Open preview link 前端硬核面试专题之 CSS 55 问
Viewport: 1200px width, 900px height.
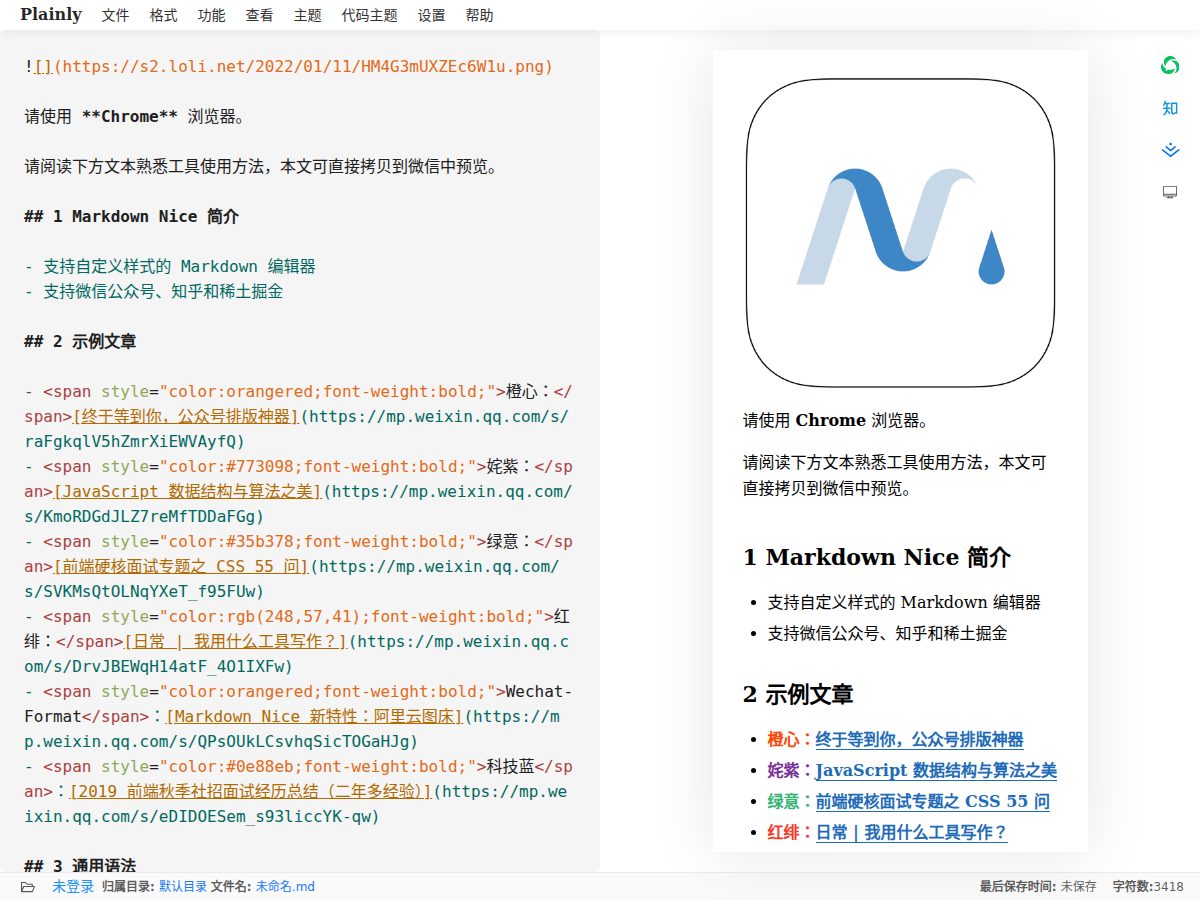click(x=933, y=801)
